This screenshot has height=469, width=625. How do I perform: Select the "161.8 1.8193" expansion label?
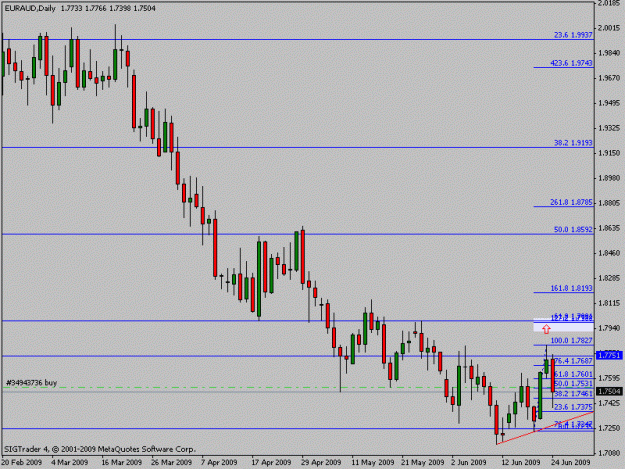[x=571, y=288]
